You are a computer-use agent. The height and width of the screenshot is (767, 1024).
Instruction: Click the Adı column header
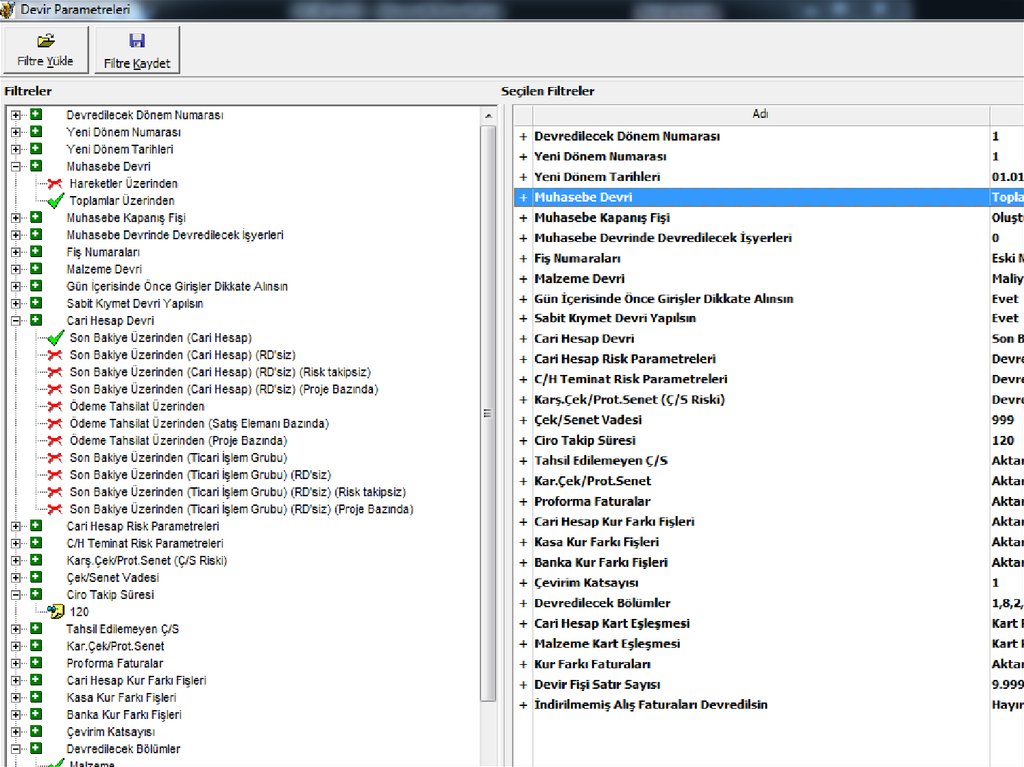click(760, 114)
